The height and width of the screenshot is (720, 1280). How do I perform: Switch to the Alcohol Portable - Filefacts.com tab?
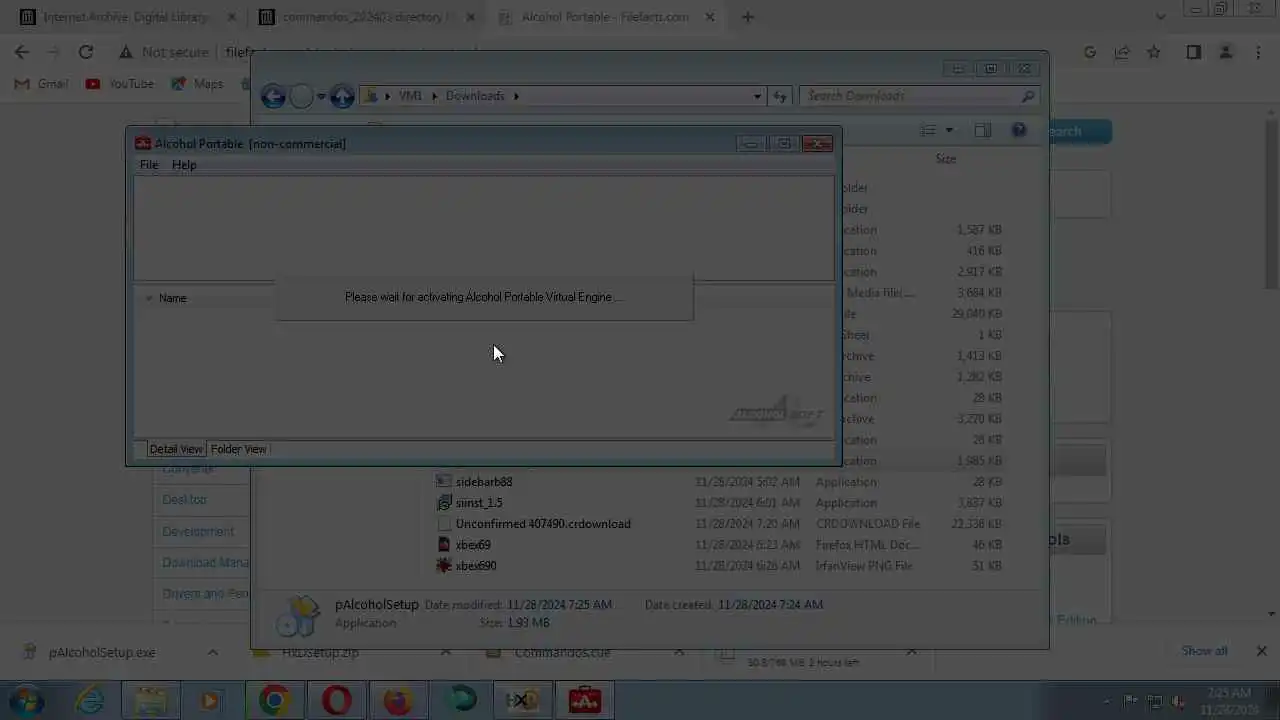point(606,17)
